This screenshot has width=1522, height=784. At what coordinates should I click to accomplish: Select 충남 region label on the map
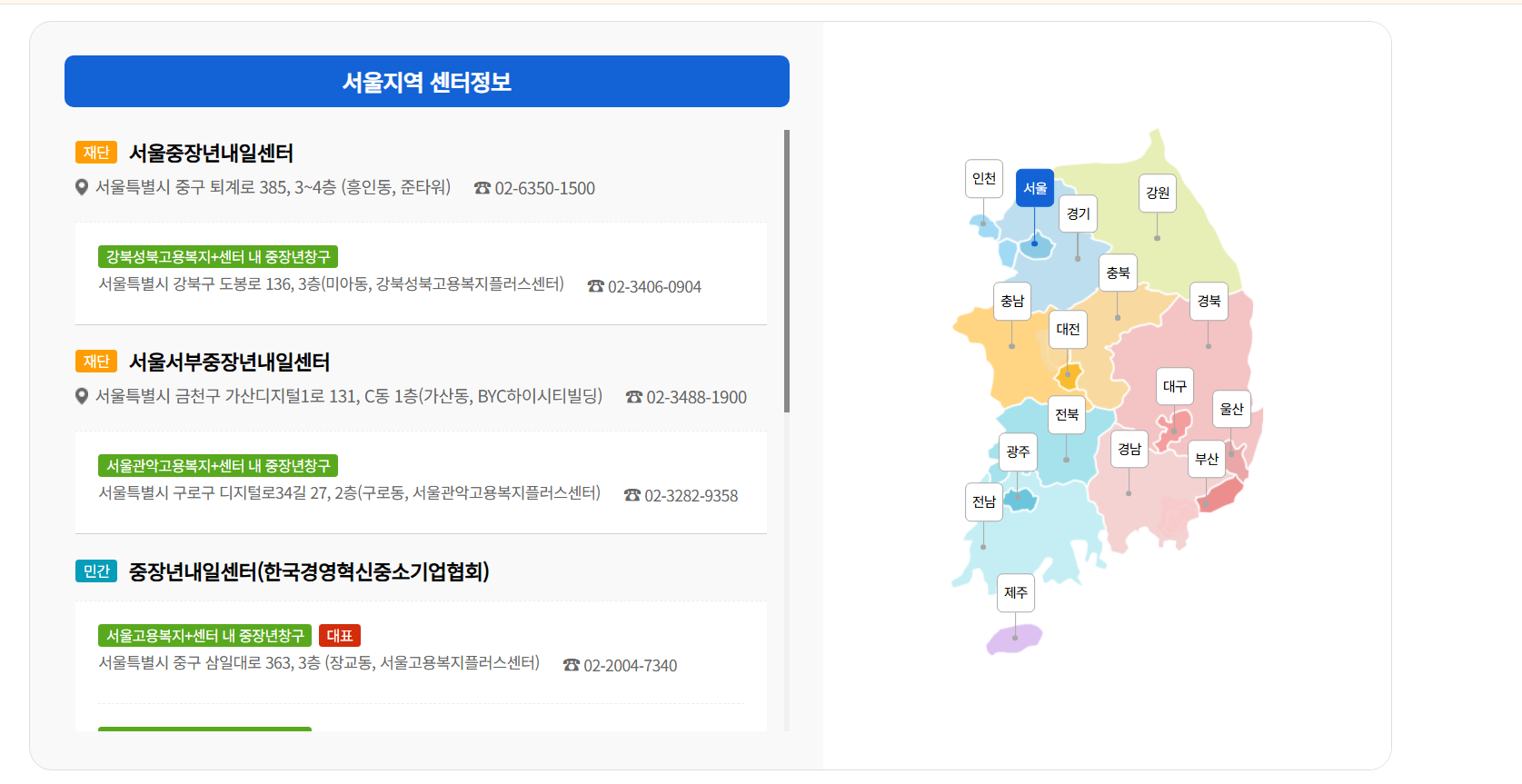[1011, 301]
